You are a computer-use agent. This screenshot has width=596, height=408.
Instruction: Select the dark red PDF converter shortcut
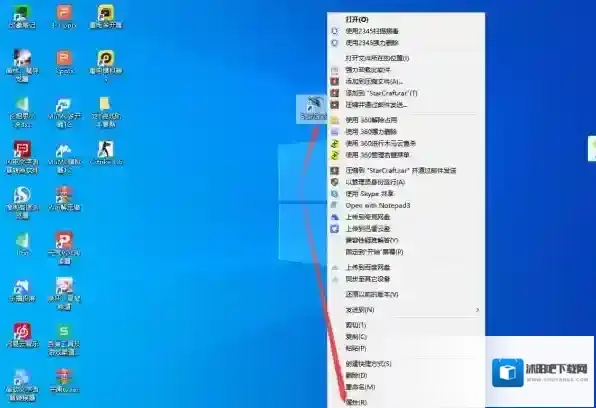click(22, 157)
